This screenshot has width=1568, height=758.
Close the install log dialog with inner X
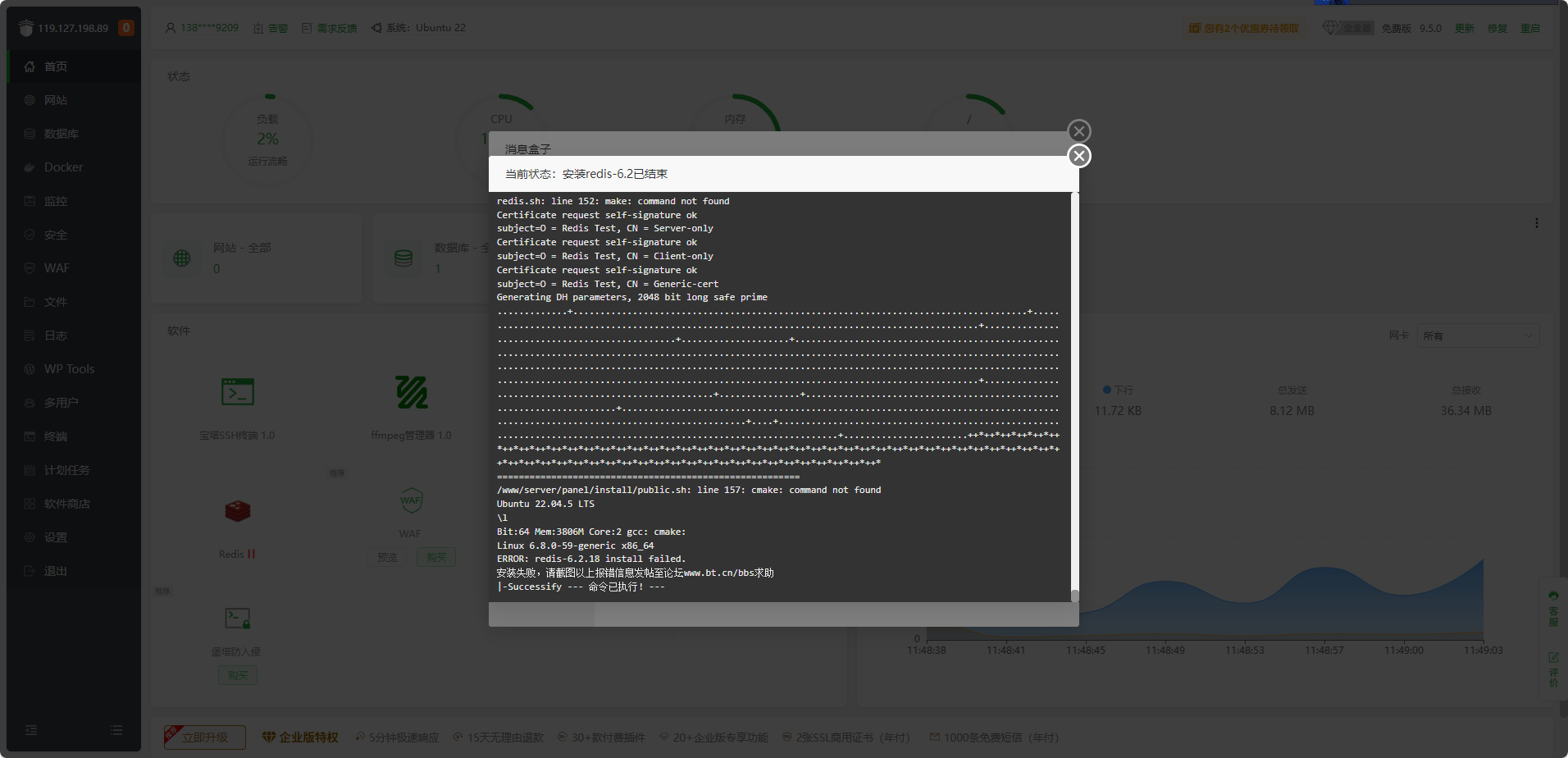(1079, 156)
